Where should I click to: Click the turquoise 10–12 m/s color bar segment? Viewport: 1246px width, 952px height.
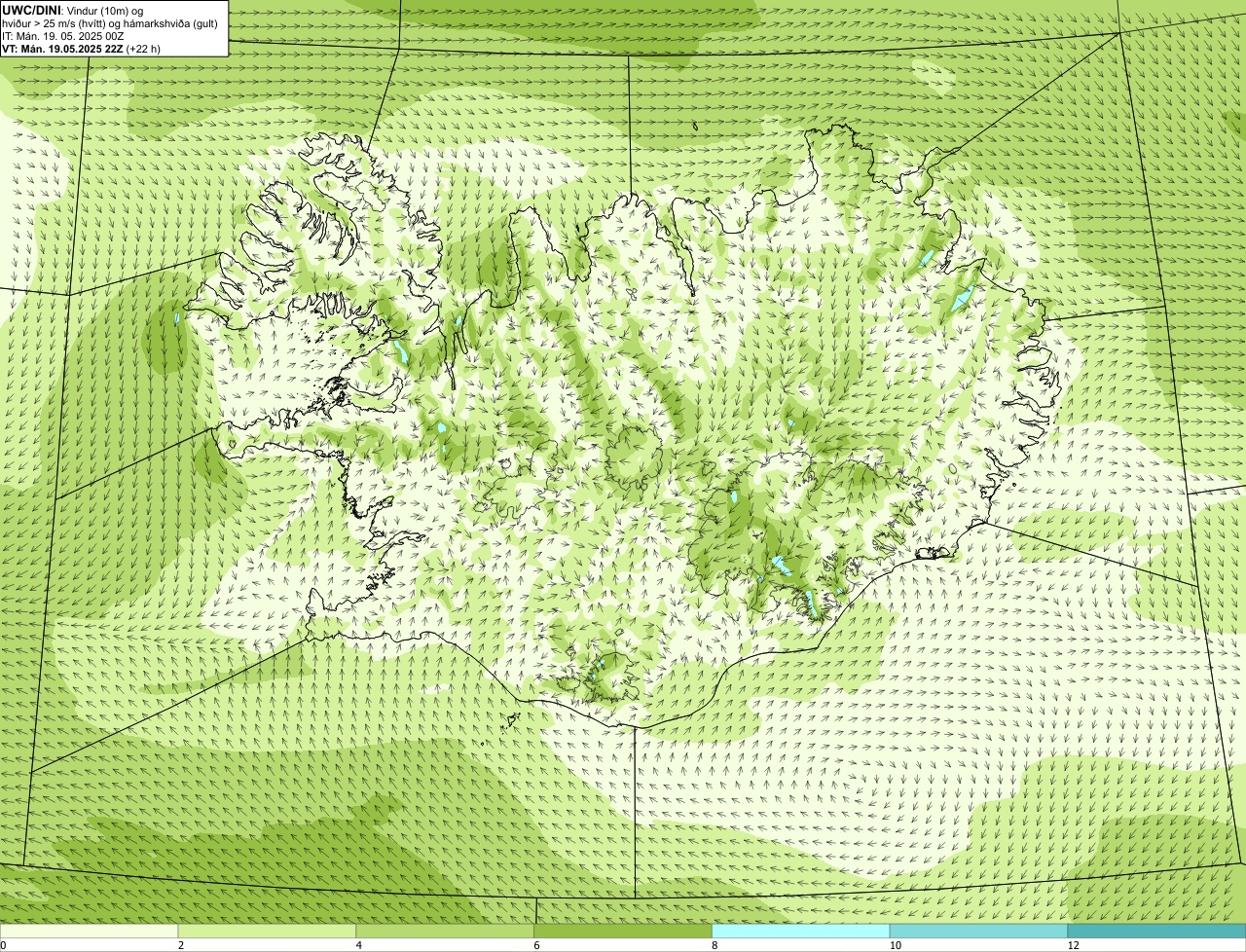pos(979,932)
